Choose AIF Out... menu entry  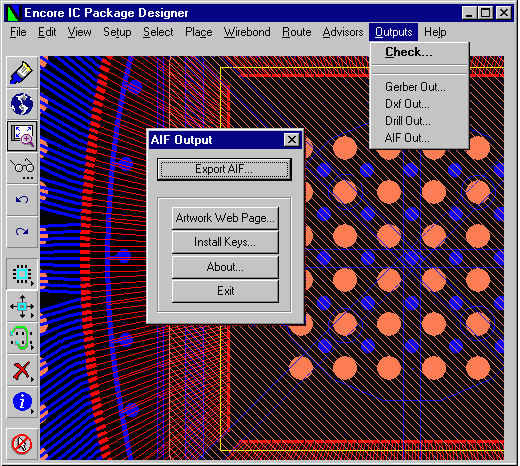pyautogui.click(x=420, y=138)
